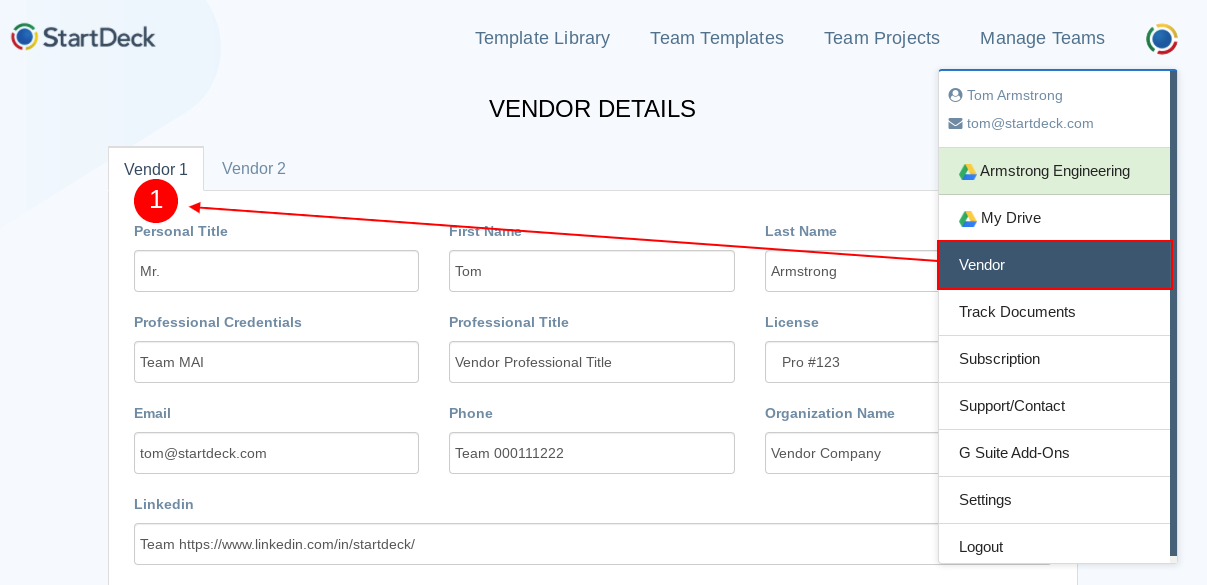
Task: Click the Professional Title input field
Action: 592,362
